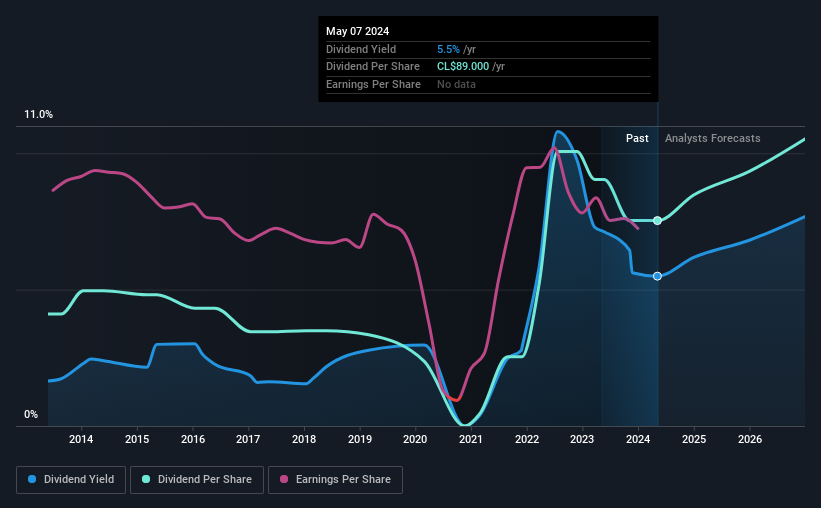
Task: Click the 2019 x-axis label
Action: 360,439
